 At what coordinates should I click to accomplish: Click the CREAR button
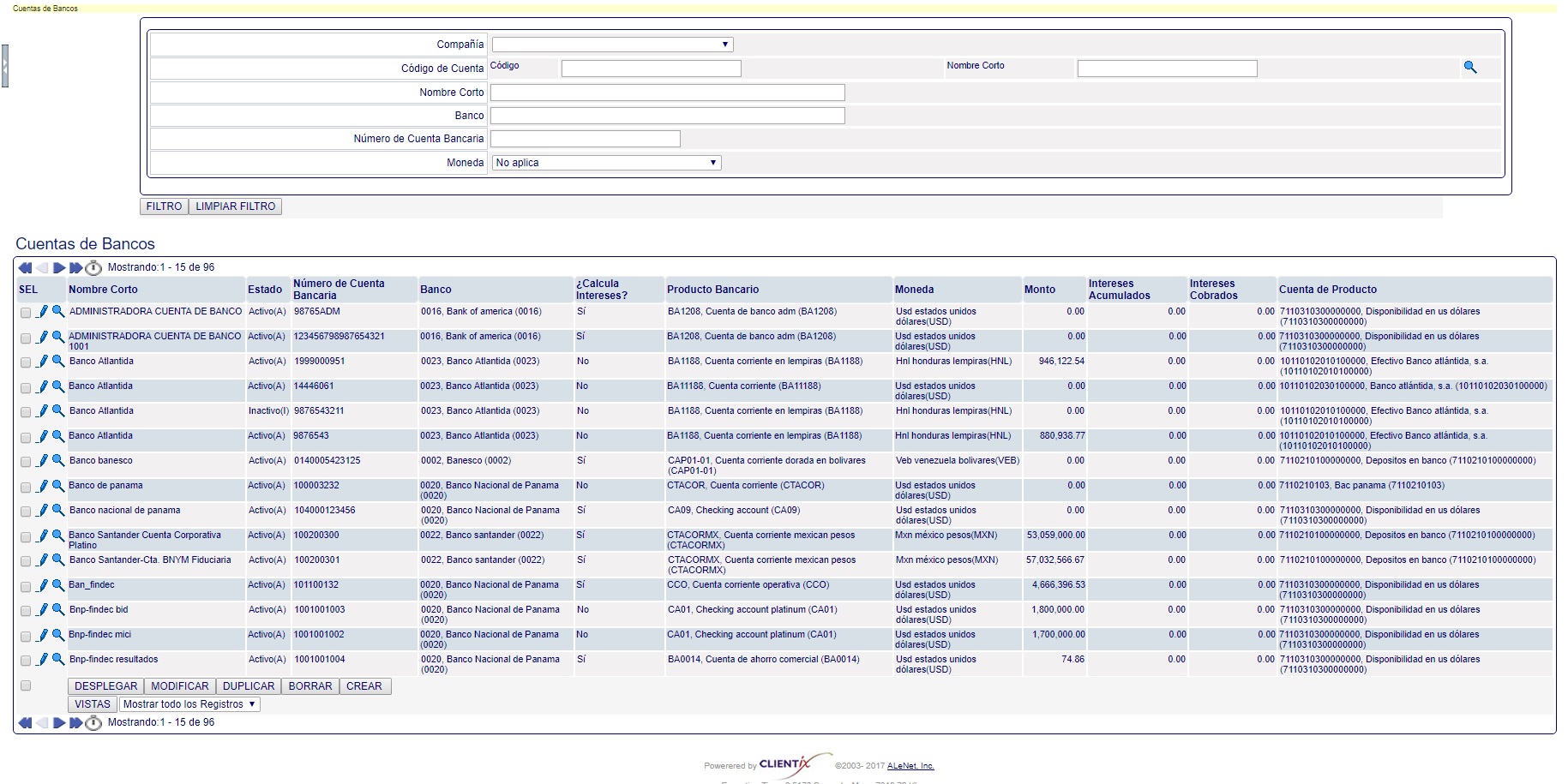[364, 686]
